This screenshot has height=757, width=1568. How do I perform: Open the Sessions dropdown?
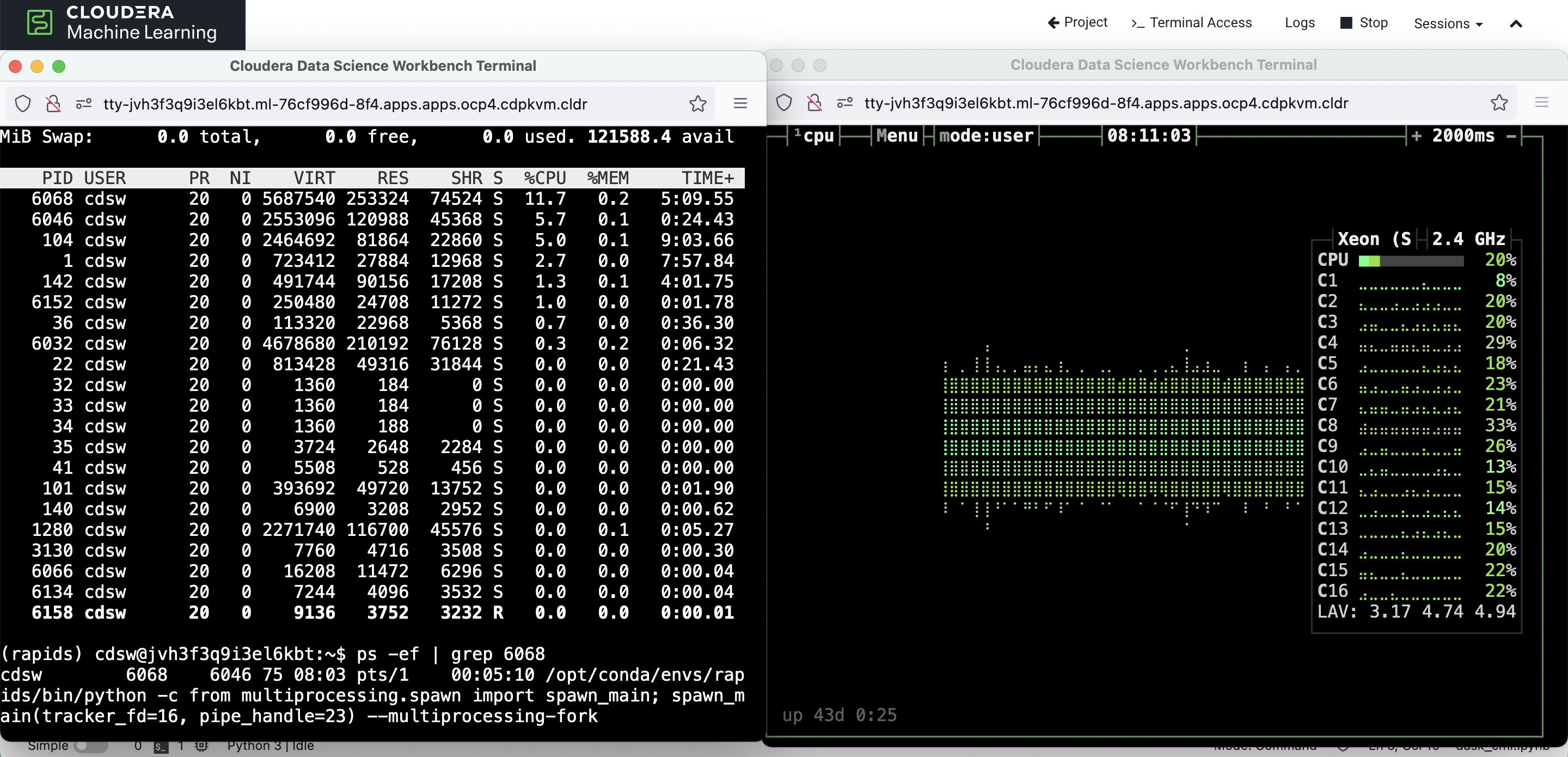pos(1448,23)
